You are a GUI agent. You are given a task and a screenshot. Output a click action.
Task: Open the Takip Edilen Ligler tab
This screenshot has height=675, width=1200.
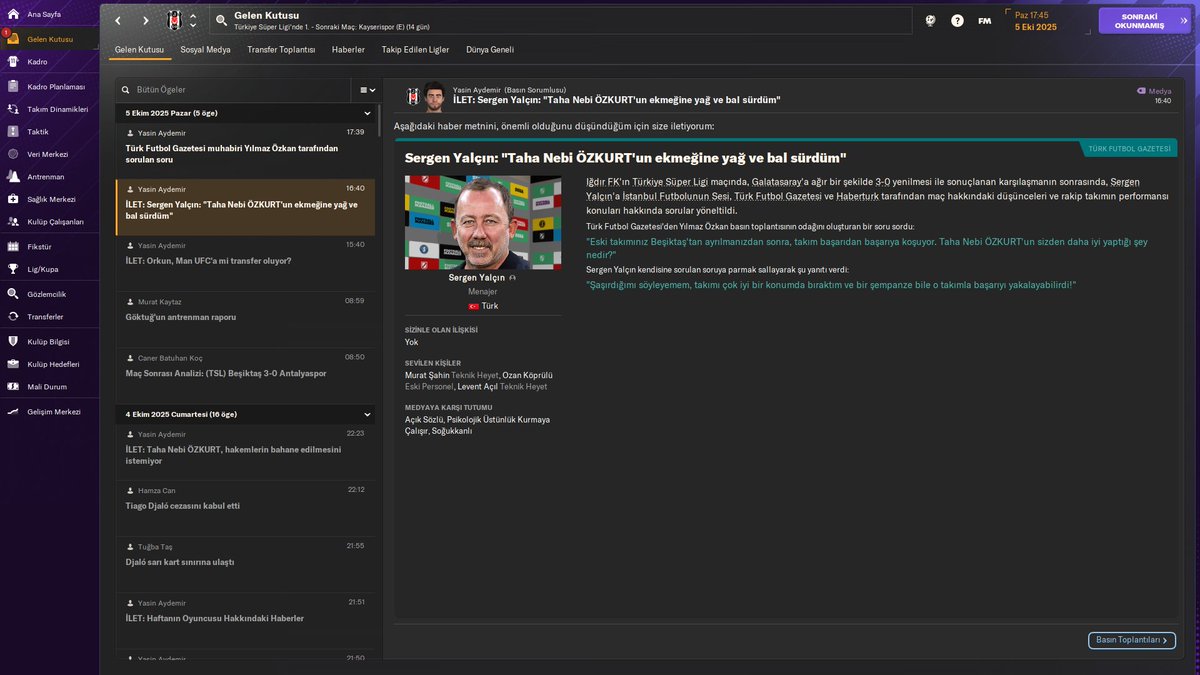[x=415, y=49]
